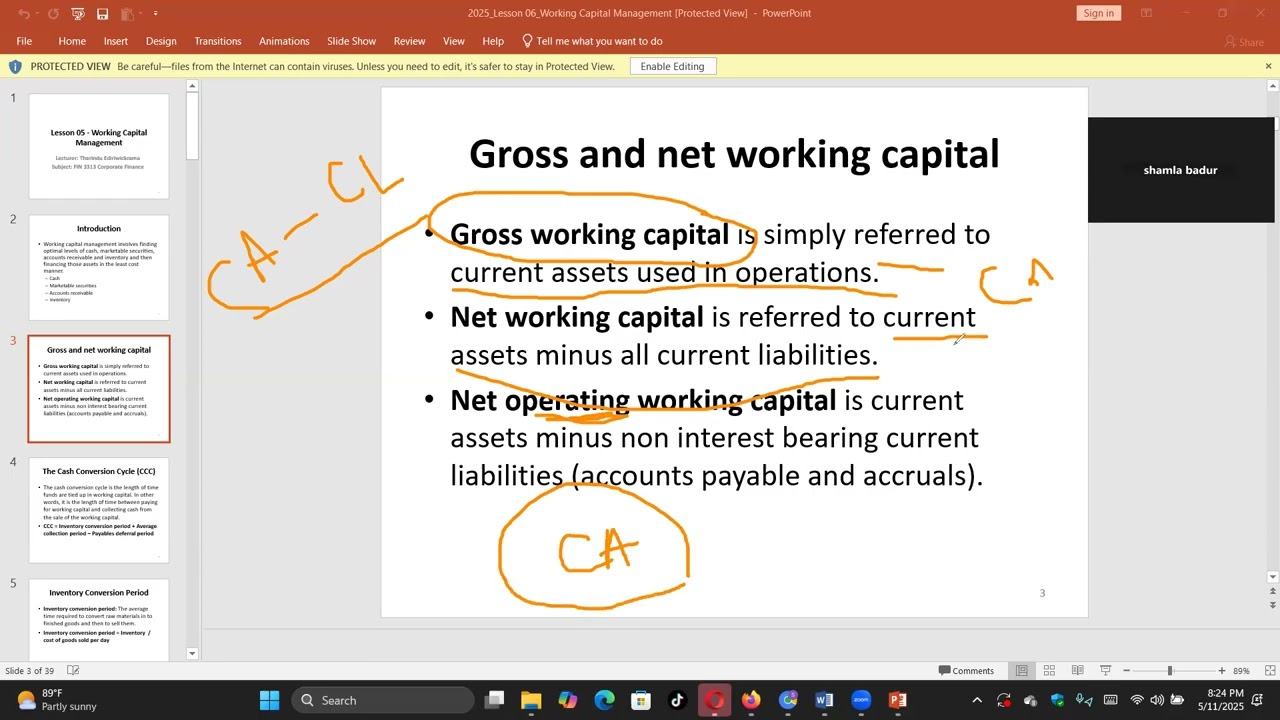This screenshot has height=720, width=1280.
Task: Open the Comments pane from status bar
Action: tap(966, 671)
